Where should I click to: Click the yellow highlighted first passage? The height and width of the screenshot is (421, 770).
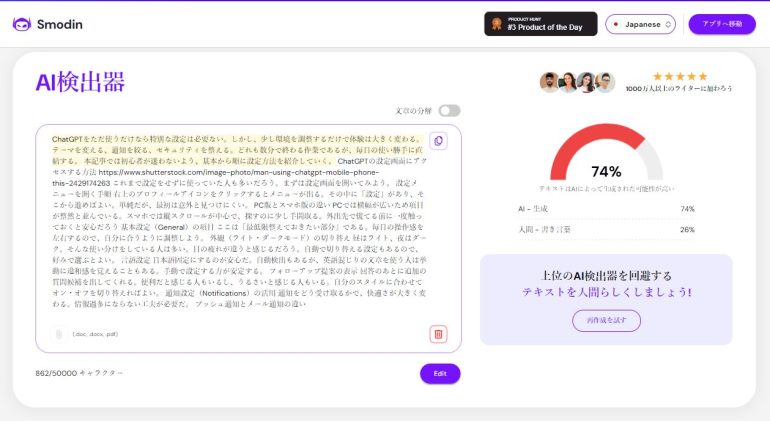point(237,150)
